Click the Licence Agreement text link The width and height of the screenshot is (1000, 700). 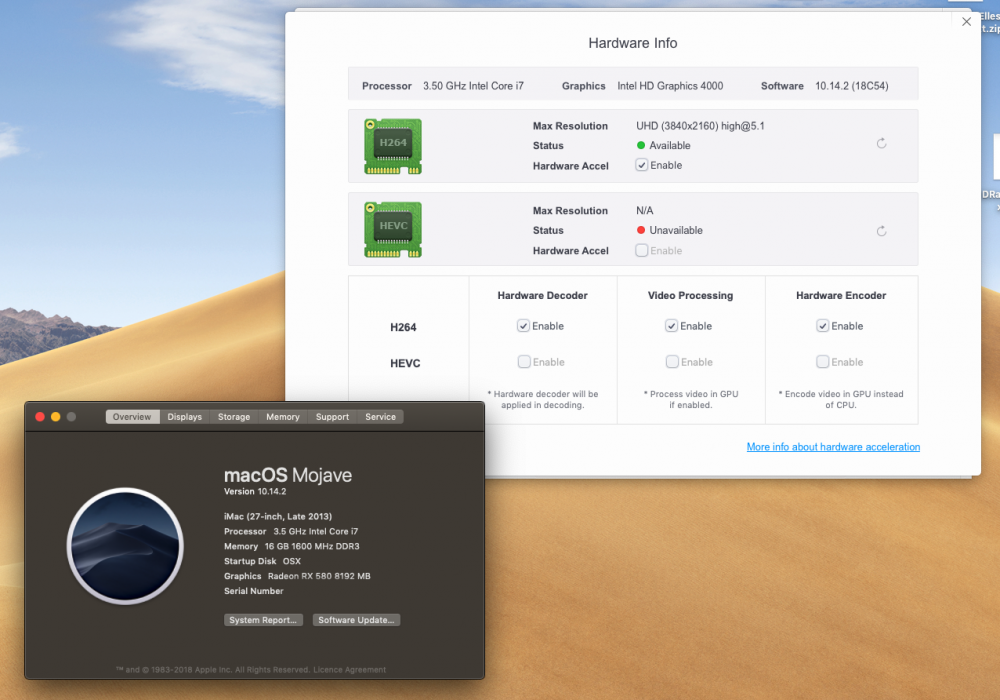pyautogui.click(x=349, y=669)
